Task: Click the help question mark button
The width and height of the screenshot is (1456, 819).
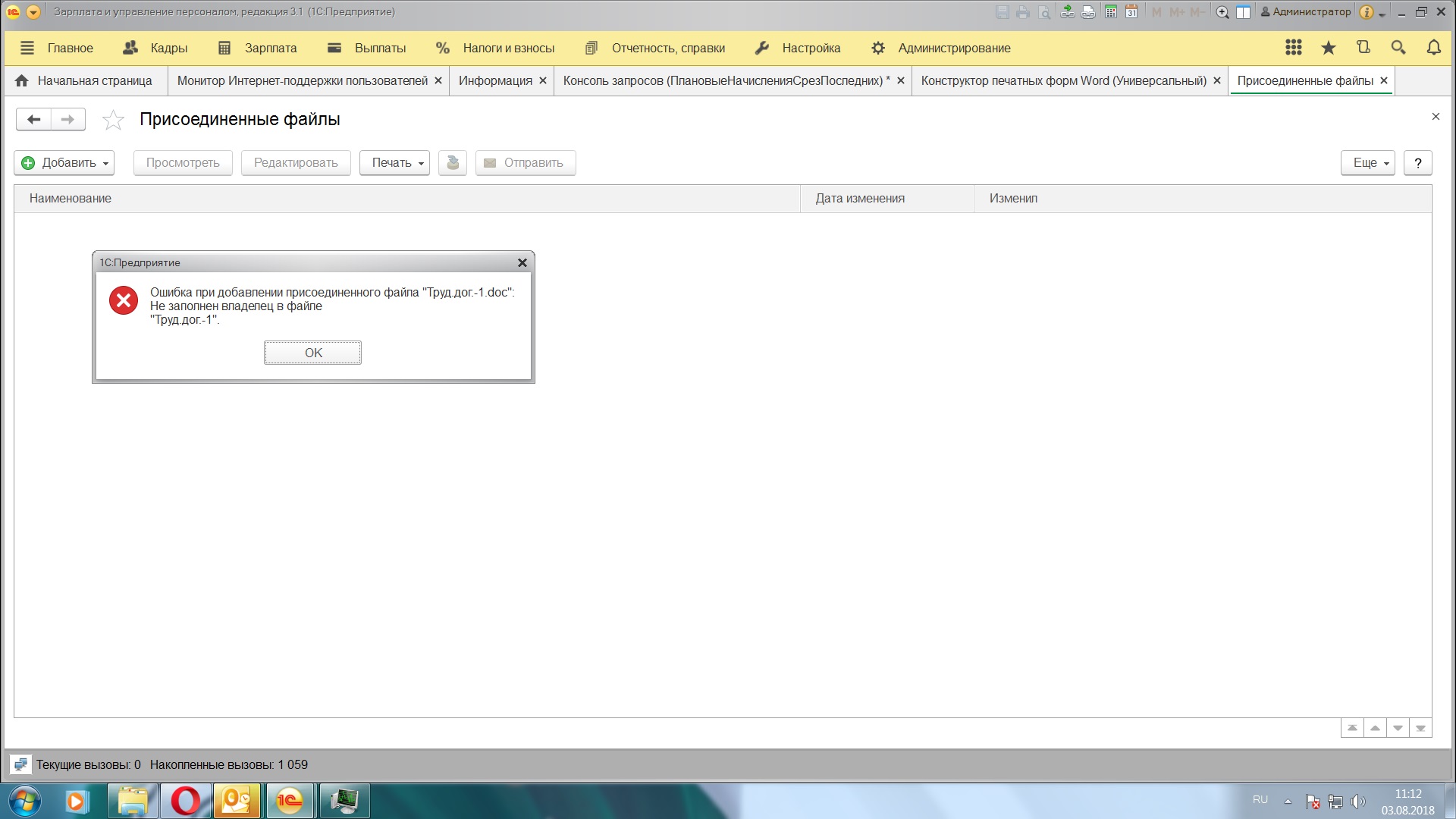Action: pos(1418,163)
